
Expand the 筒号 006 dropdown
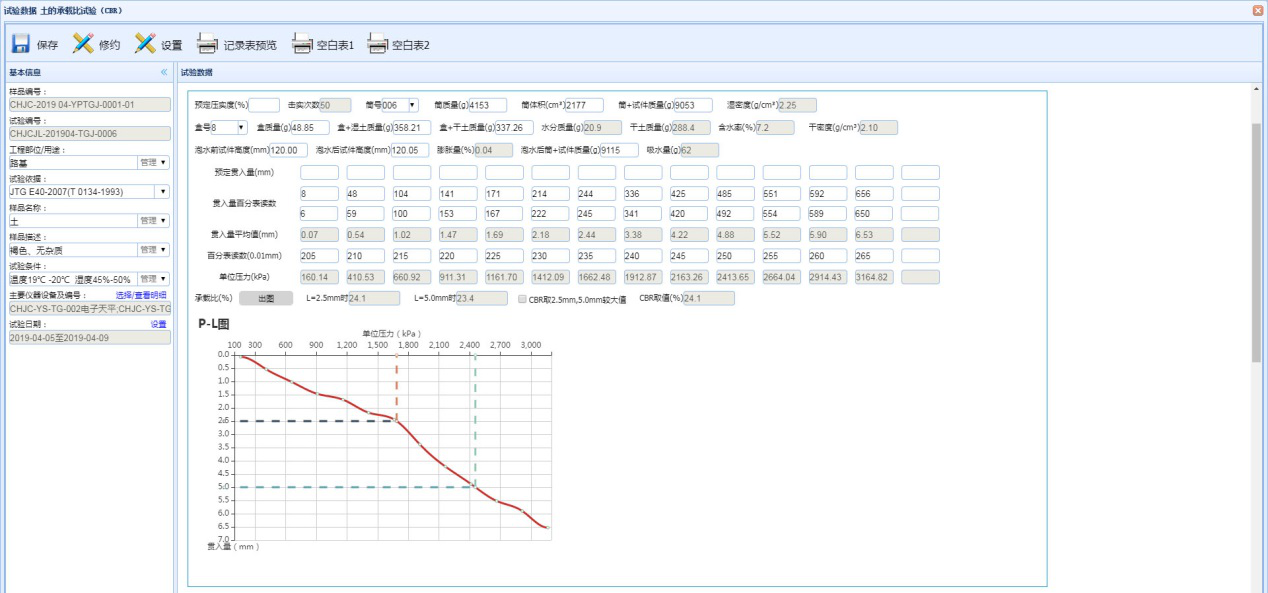[412, 105]
